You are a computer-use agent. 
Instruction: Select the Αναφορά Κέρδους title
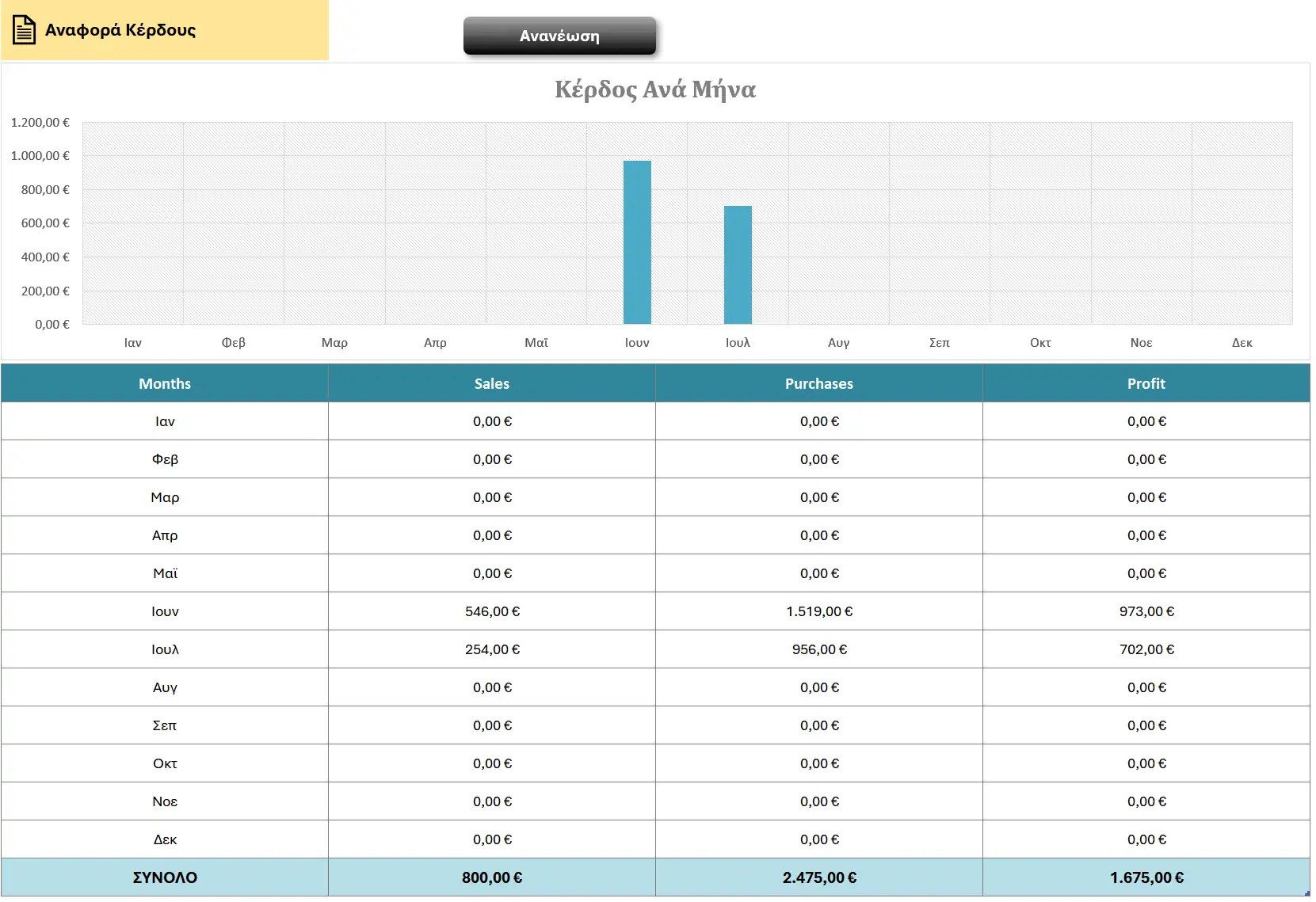[x=120, y=30]
